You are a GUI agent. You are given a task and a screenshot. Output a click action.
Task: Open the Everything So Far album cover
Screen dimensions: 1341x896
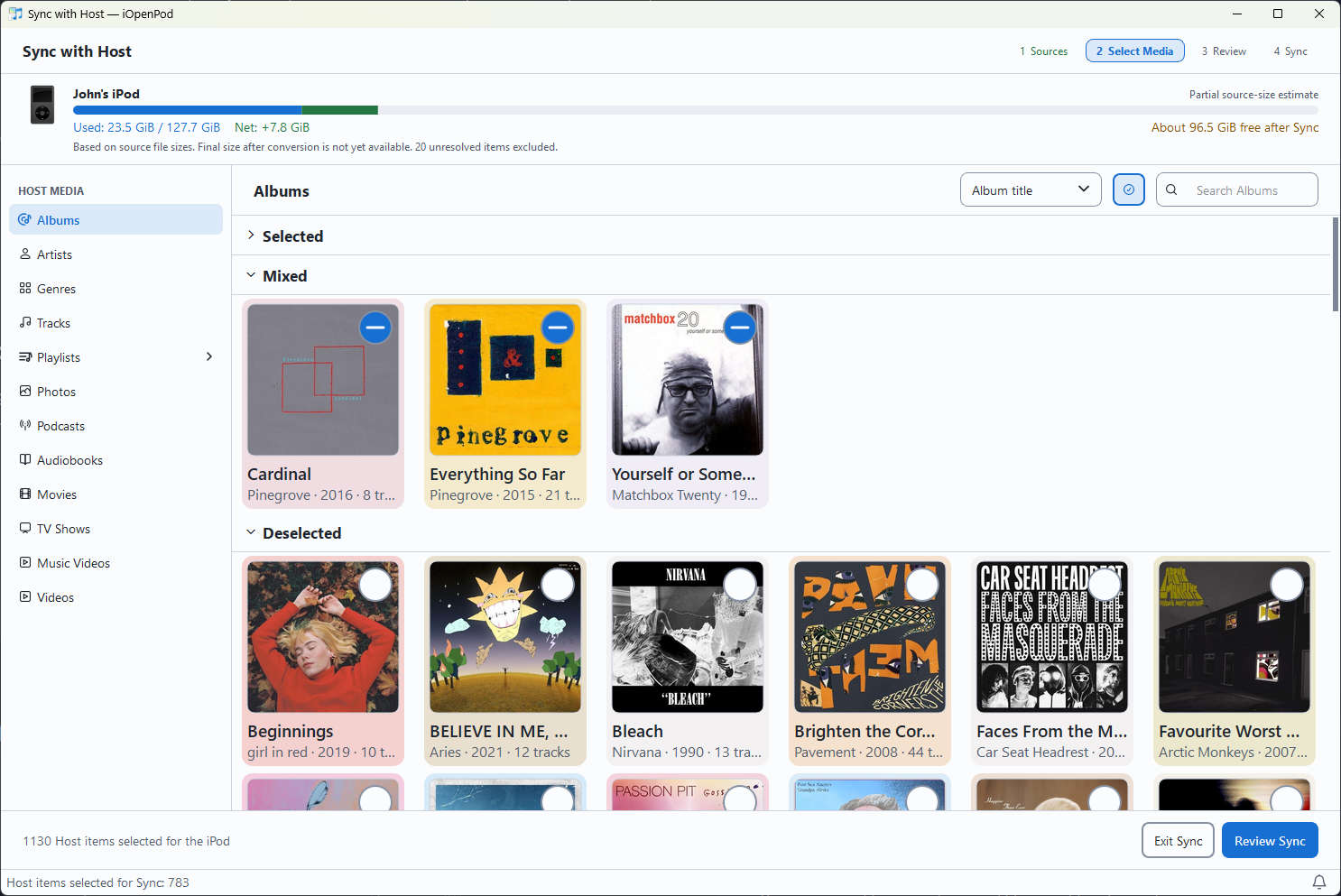[x=505, y=380]
